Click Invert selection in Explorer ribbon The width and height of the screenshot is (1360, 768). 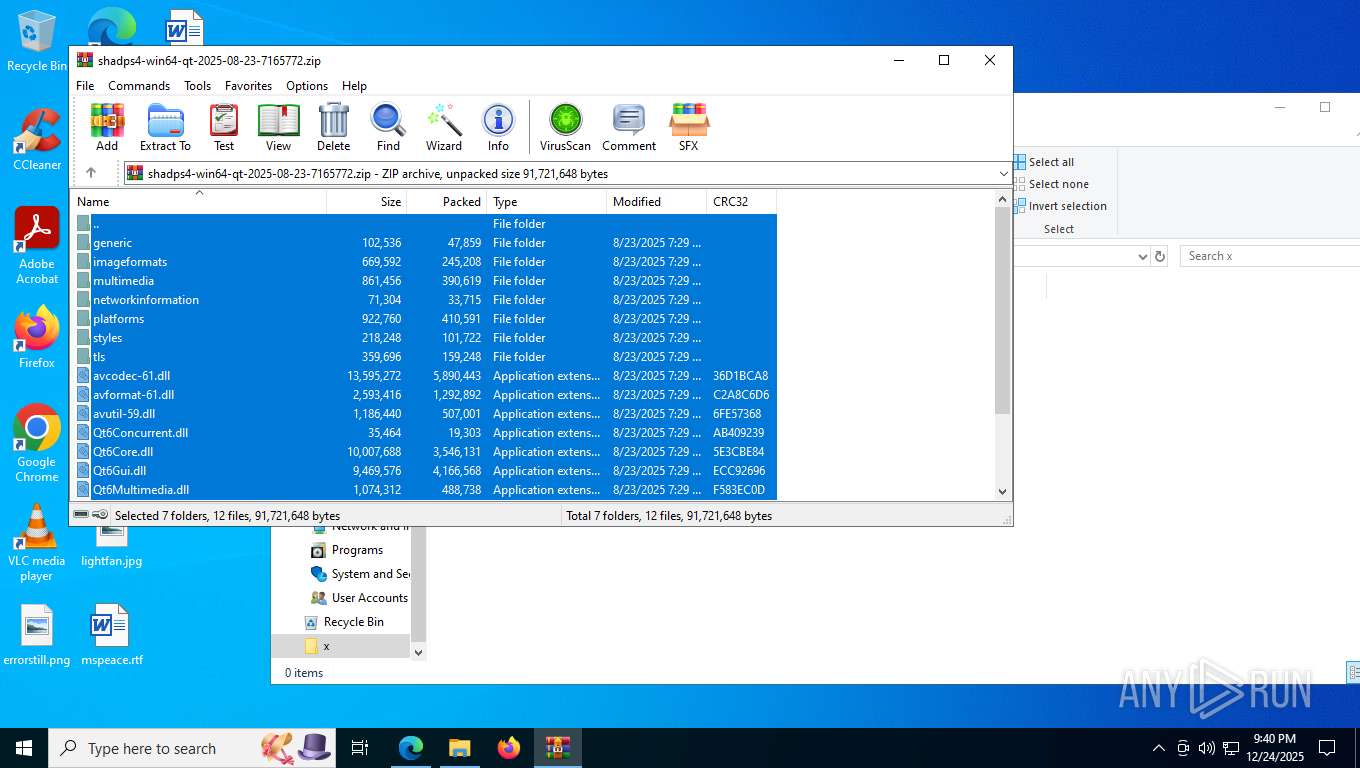(x=1060, y=206)
